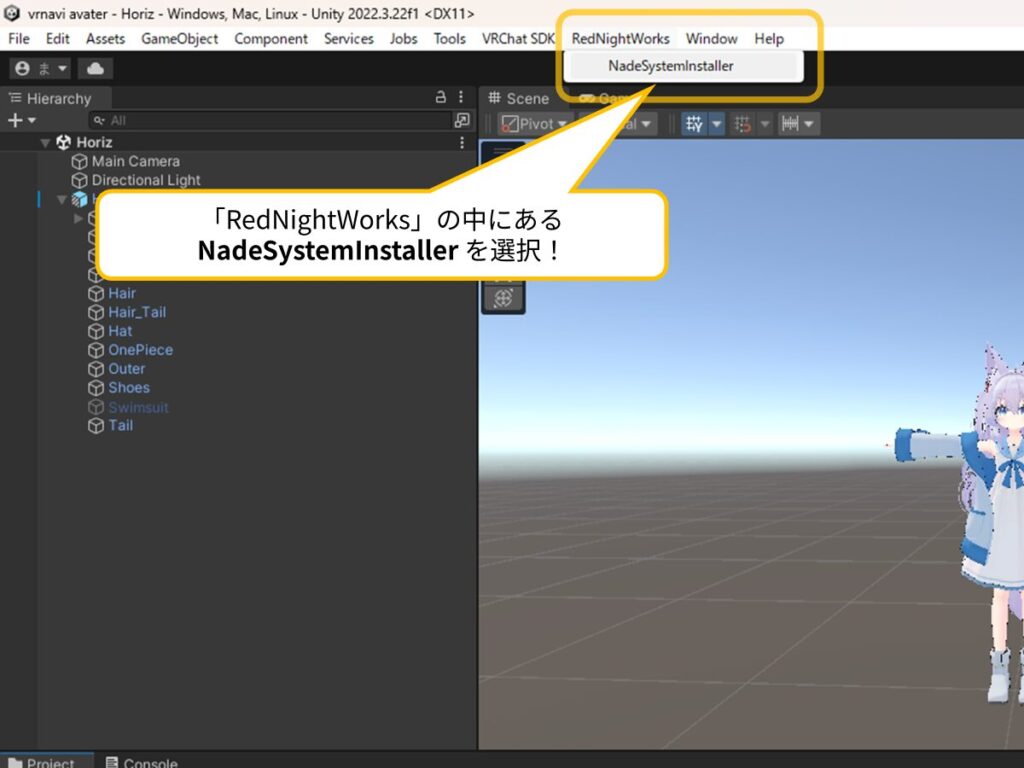Open the grid visibility settings dropdown arrow
The height and width of the screenshot is (768, 1024).
click(x=716, y=124)
